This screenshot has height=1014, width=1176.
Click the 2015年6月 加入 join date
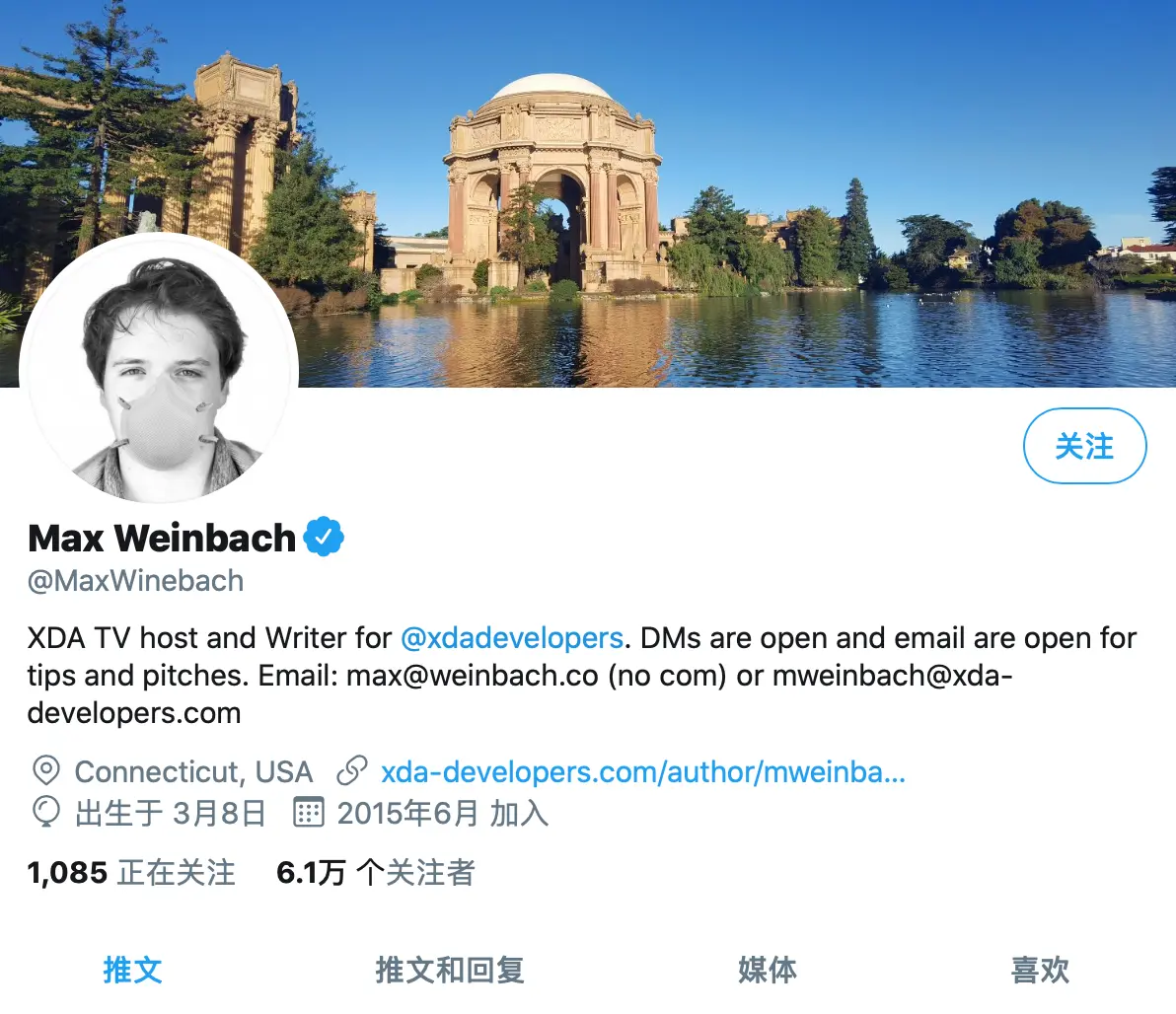click(443, 813)
